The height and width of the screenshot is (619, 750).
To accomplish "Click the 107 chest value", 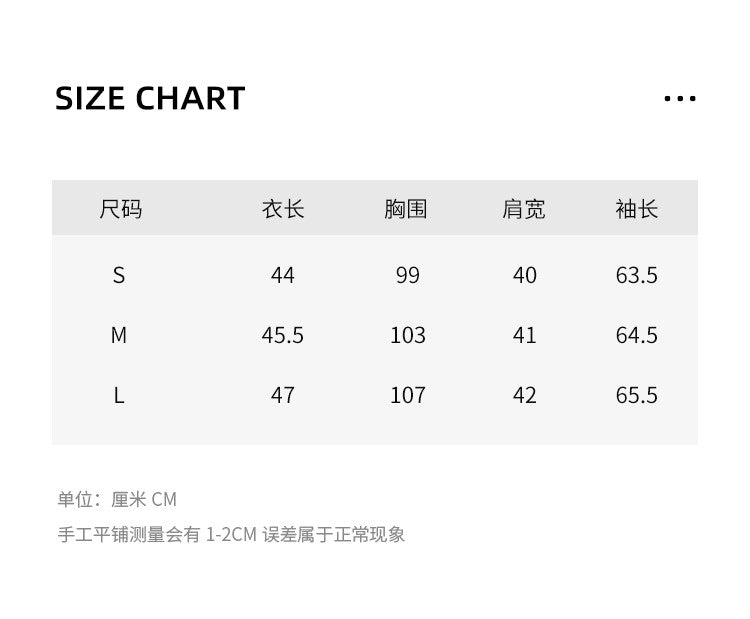I will (407, 395).
